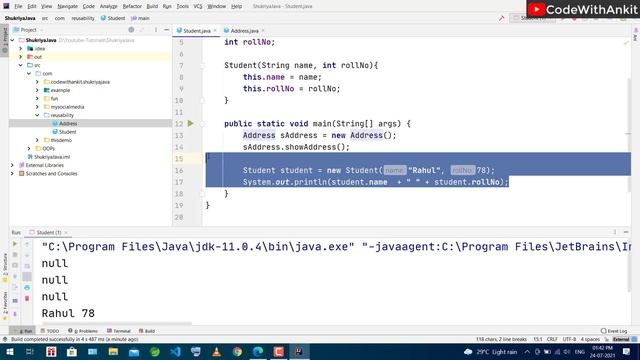
Task: Click the red trash icon in Run toolbar
Action: tap(27, 298)
